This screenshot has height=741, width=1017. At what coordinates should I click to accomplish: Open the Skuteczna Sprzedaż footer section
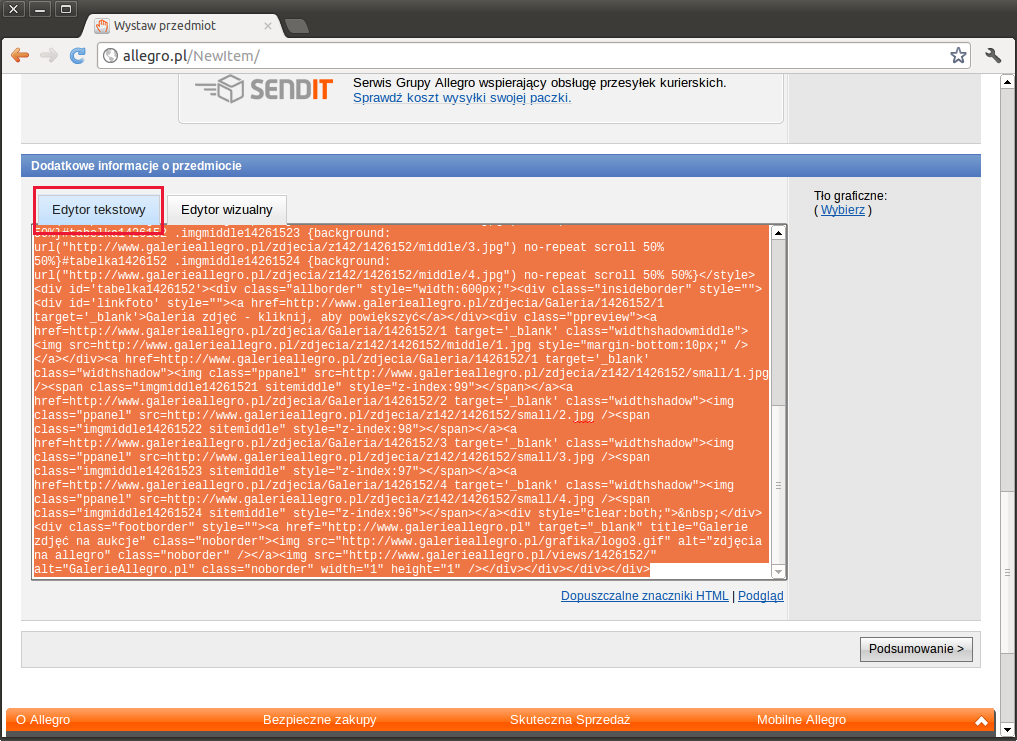coord(570,720)
